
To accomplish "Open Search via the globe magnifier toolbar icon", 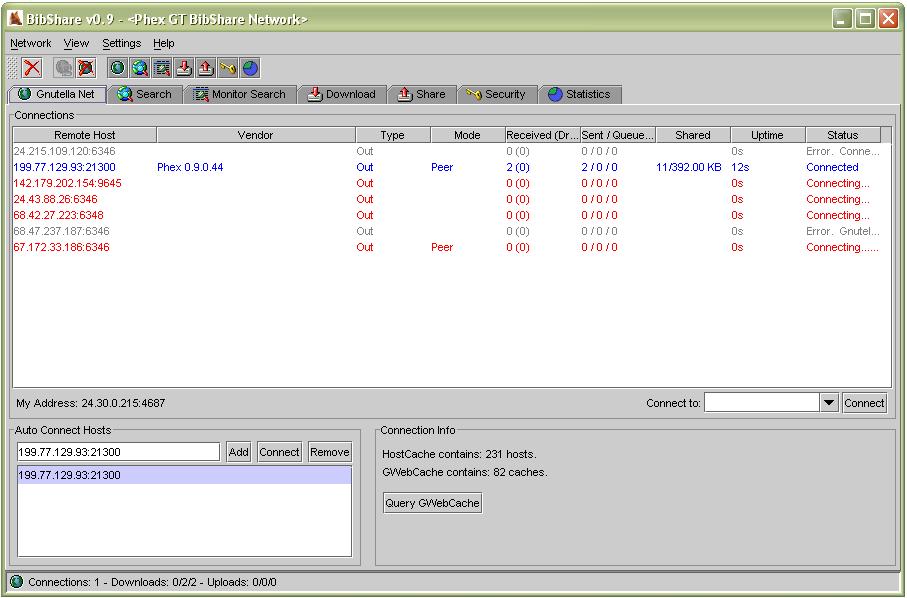I will [x=140, y=68].
